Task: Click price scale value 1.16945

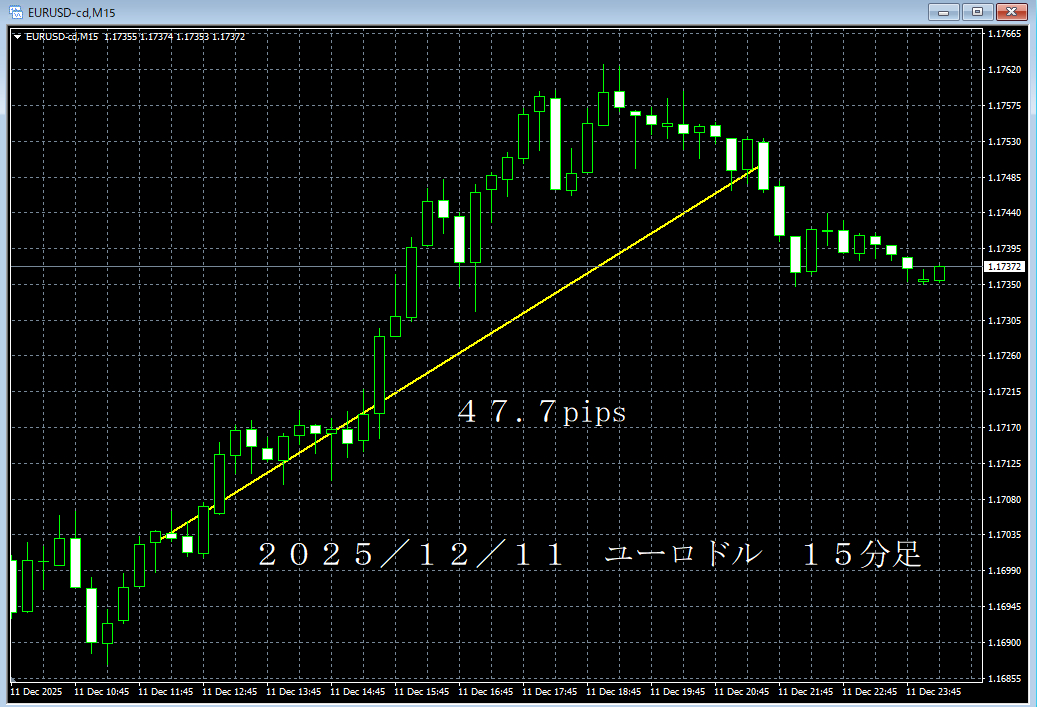Action: tap(1004, 606)
